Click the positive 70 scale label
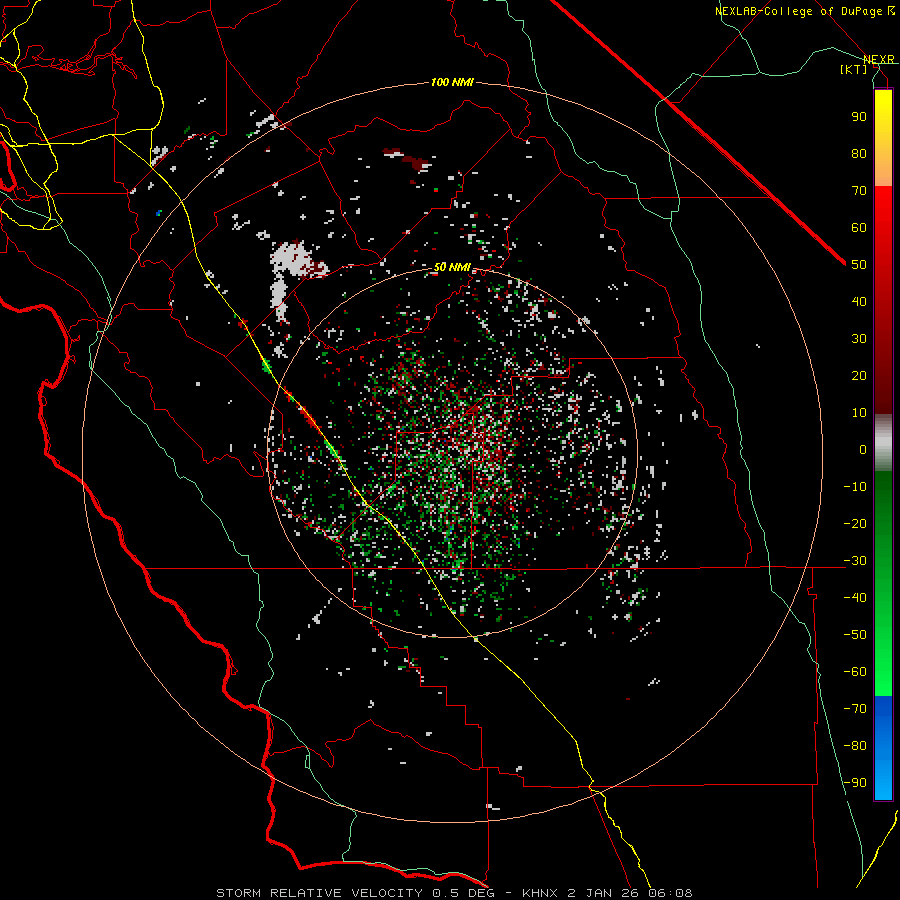 859,190
